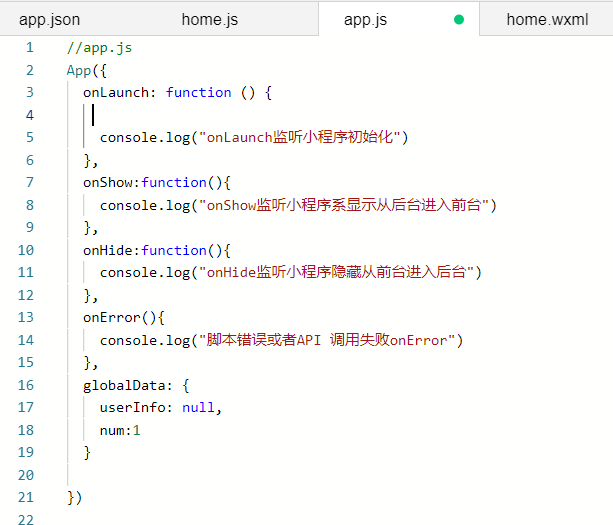The height and width of the screenshot is (525, 613).
Task: Click the function keyword after onShow
Action: click(174, 183)
